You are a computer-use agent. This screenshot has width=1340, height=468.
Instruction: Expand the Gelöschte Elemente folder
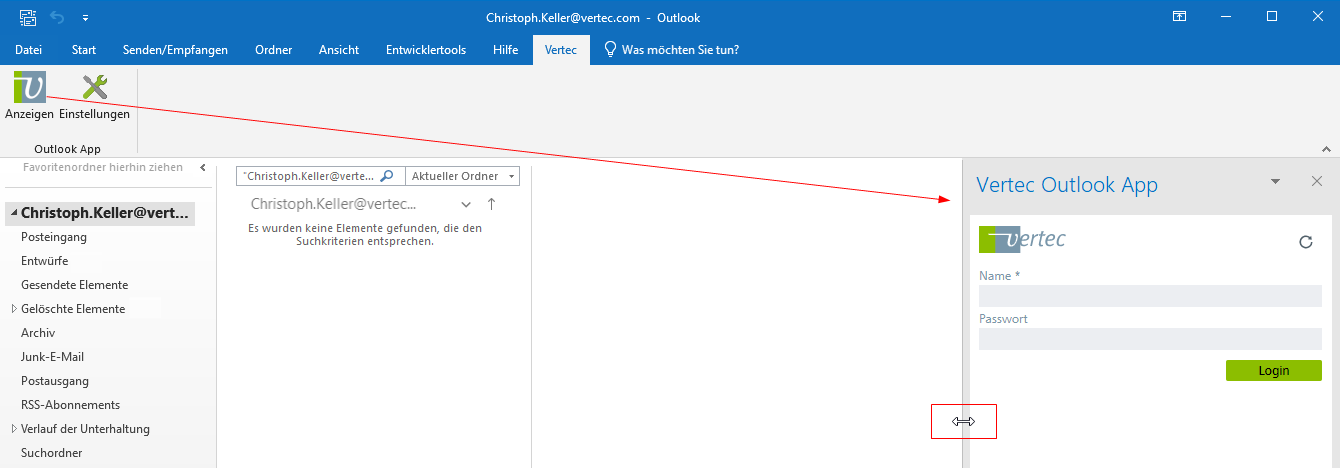tap(14, 309)
